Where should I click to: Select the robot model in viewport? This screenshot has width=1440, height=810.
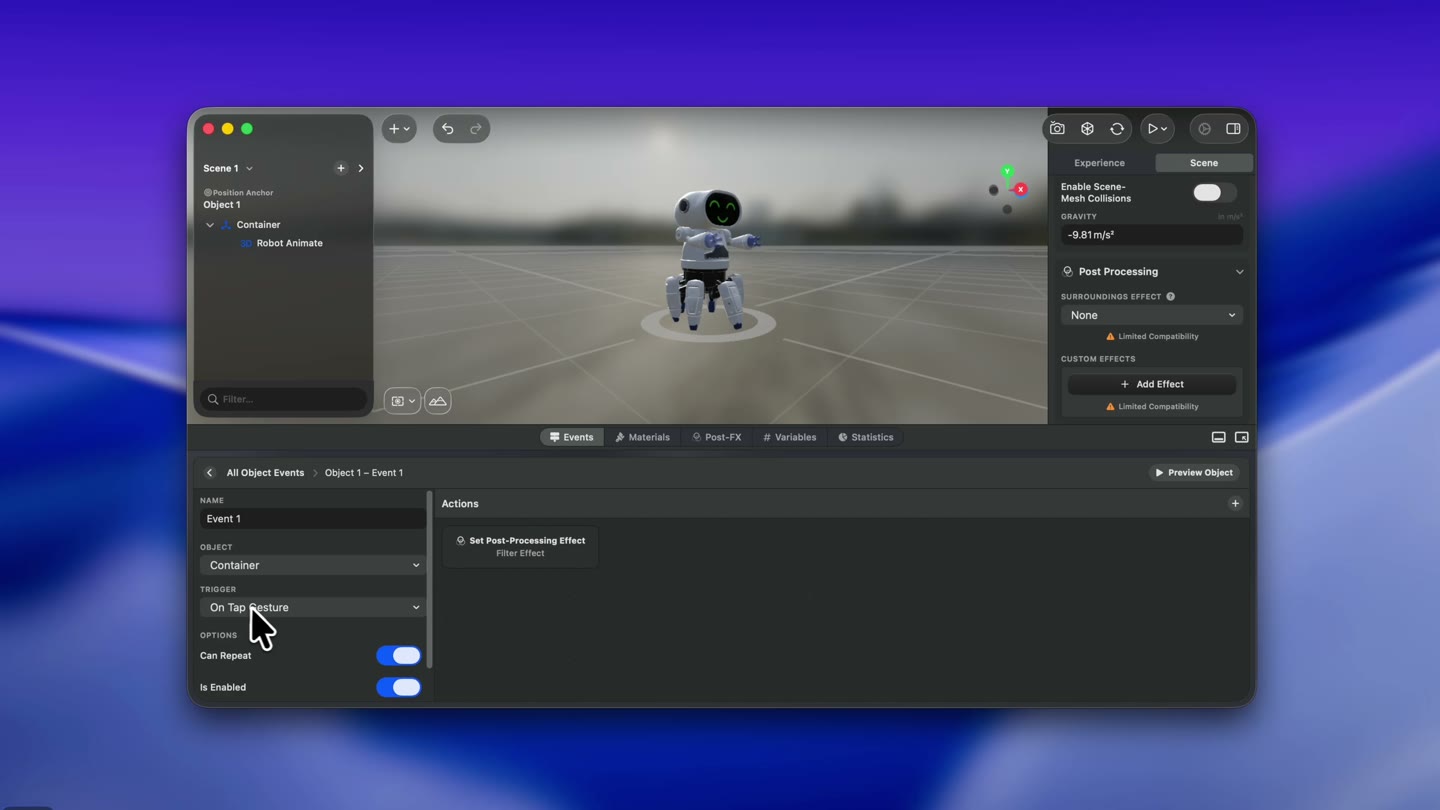click(711, 258)
